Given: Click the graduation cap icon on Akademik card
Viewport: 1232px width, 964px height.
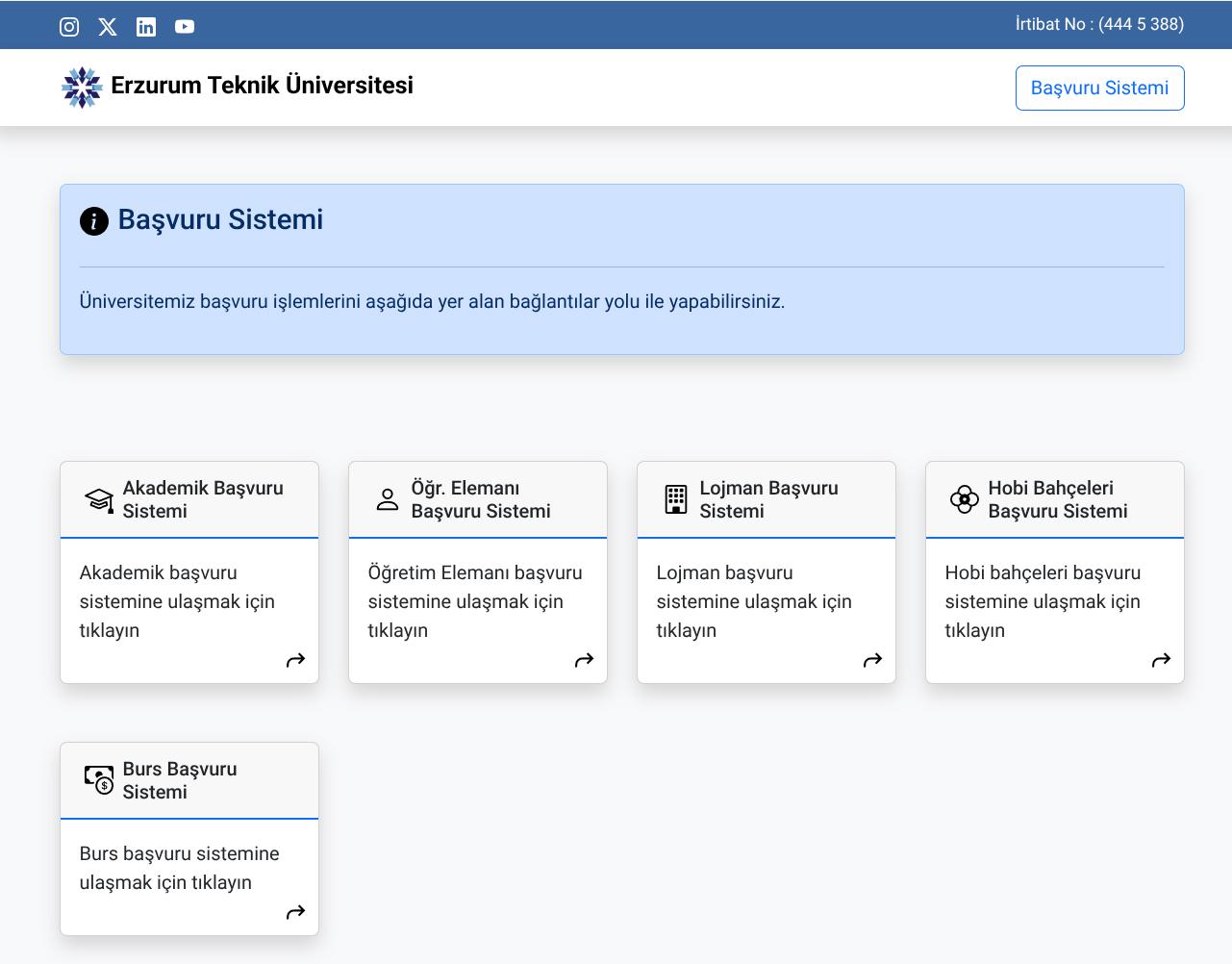Looking at the screenshot, I should (x=99, y=499).
